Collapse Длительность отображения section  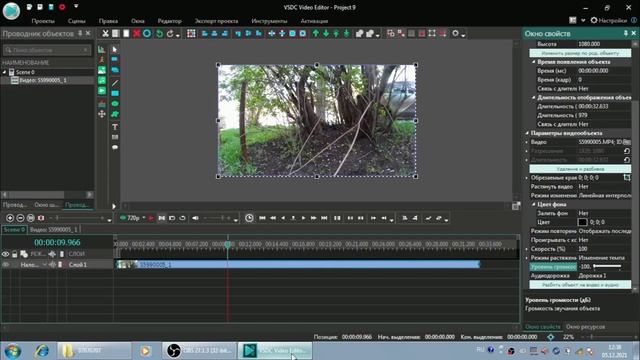pos(533,98)
